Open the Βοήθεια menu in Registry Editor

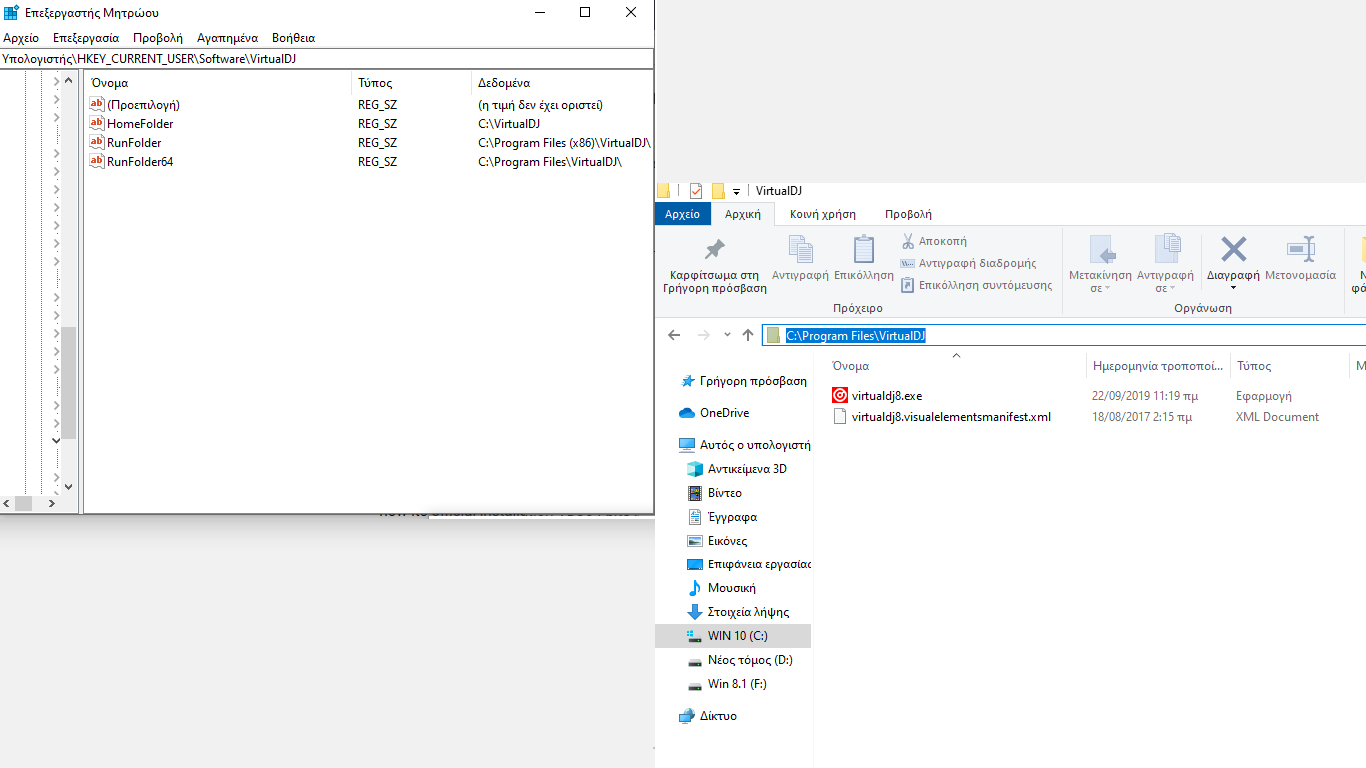tap(293, 38)
